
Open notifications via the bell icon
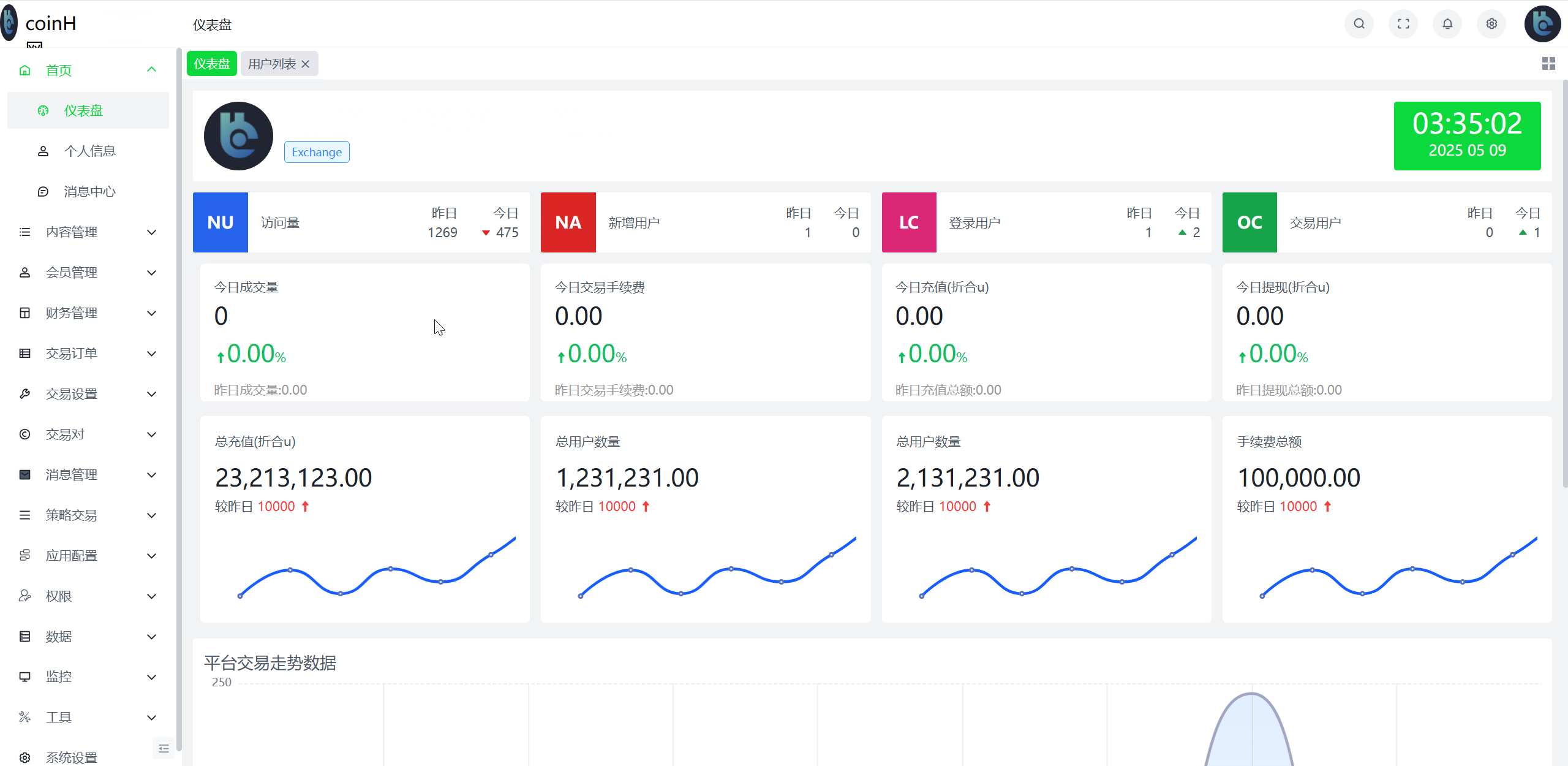[1447, 24]
